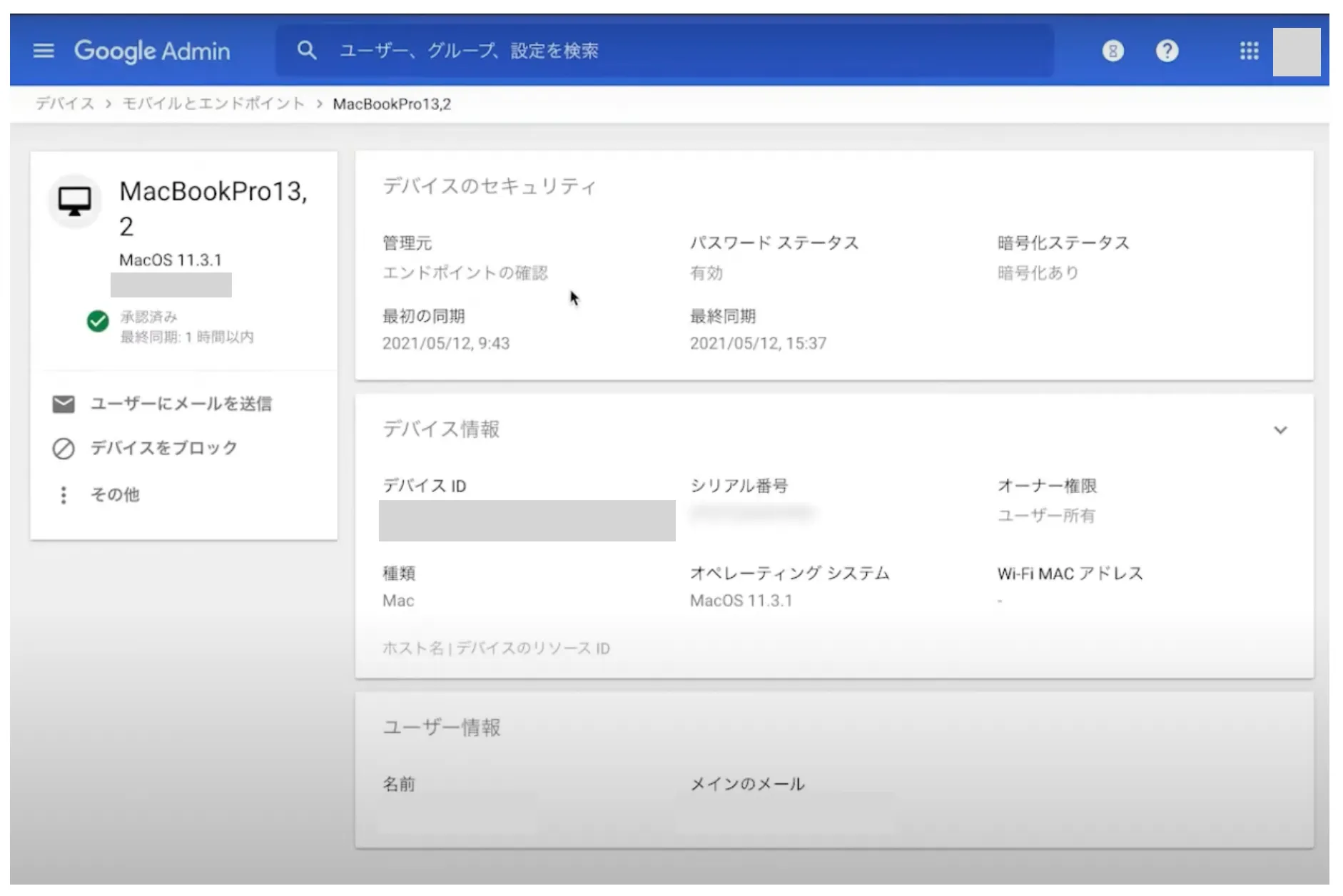Click the メインのメール label
The height and width of the screenshot is (896, 1343).
[x=747, y=785]
